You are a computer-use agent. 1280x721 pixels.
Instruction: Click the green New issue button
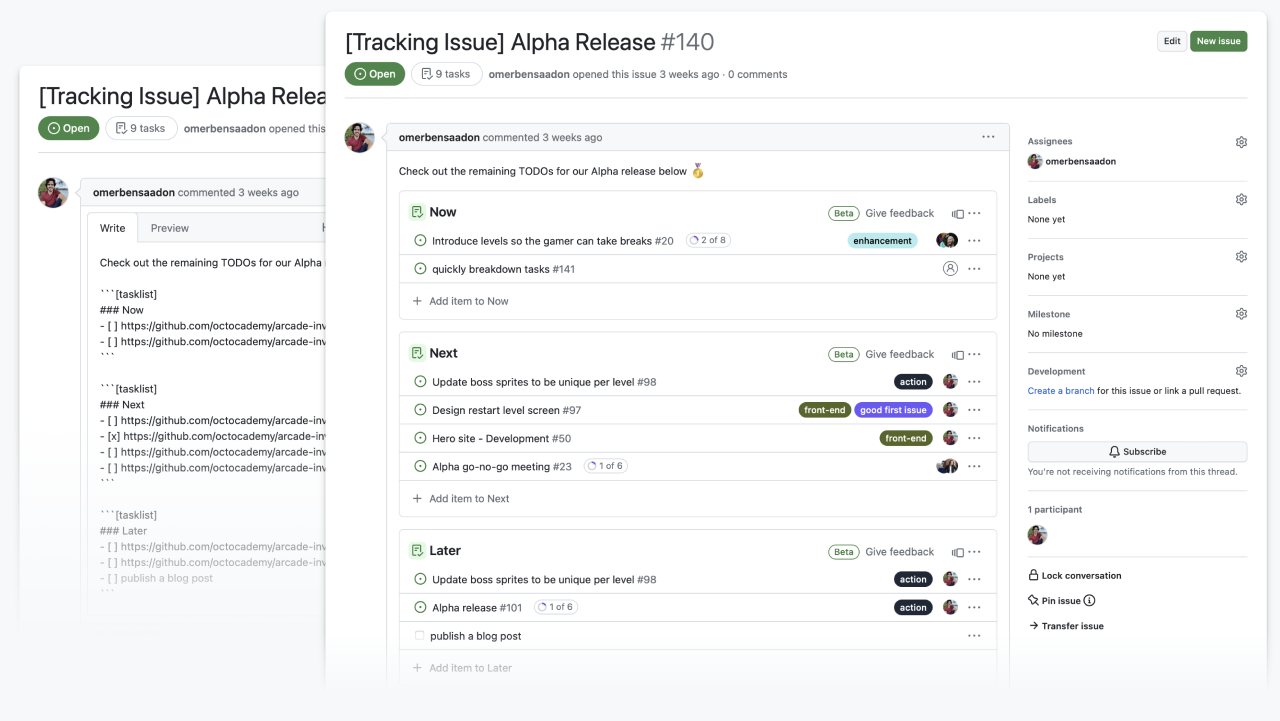[1218, 41]
